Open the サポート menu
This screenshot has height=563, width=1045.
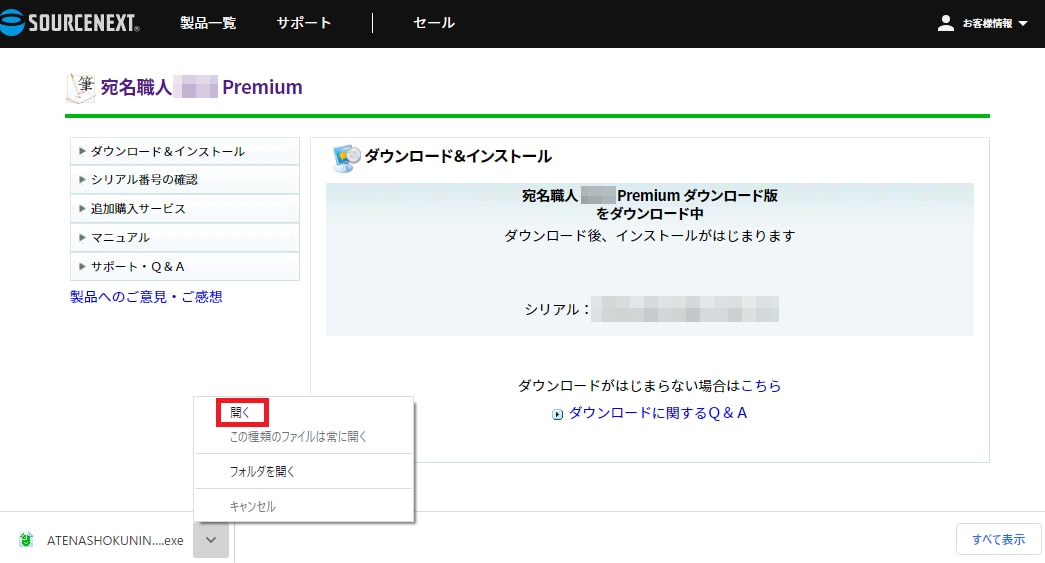pyautogui.click(x=304, y=23)
